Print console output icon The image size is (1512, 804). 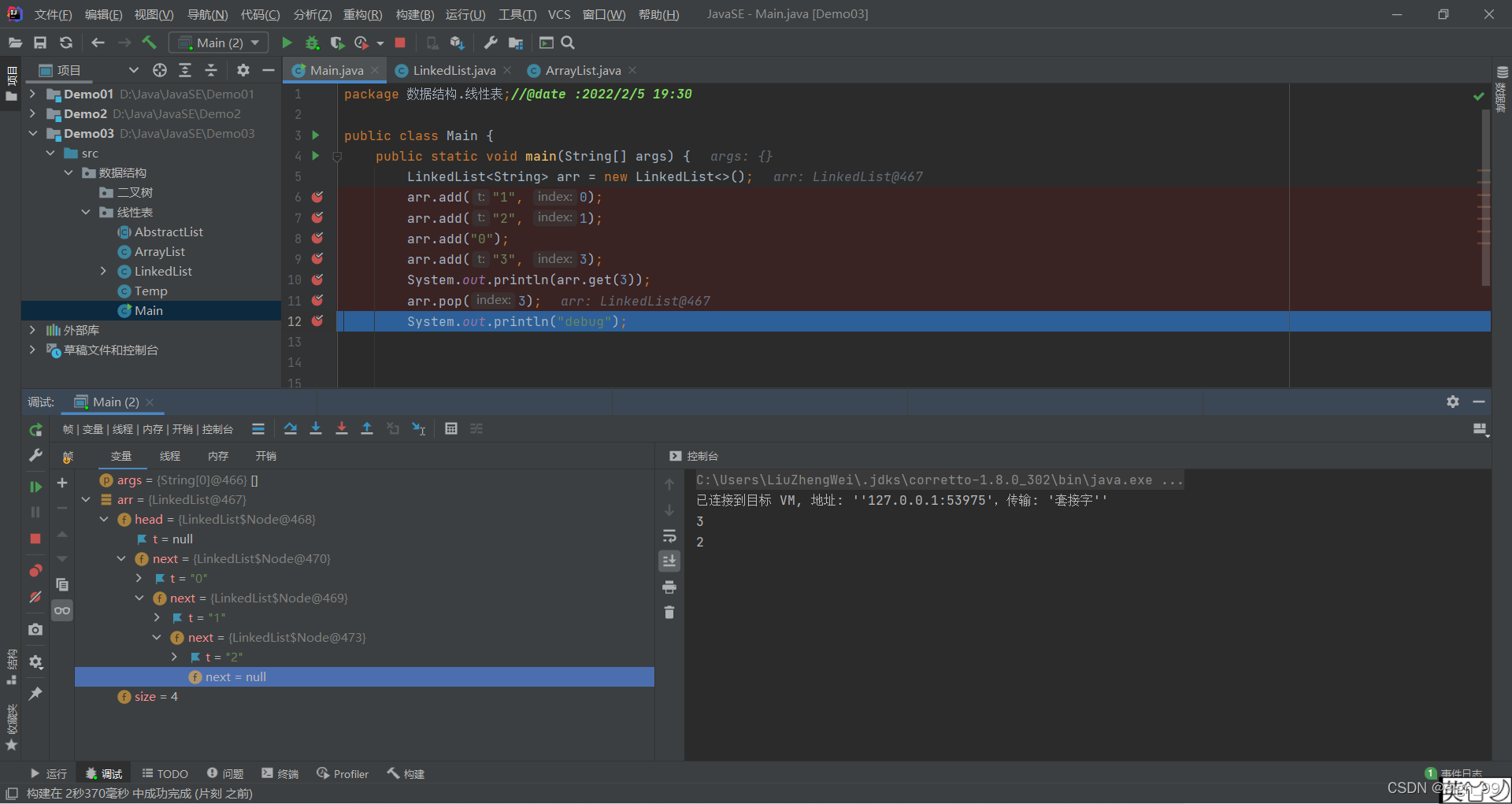click(669, 587)
